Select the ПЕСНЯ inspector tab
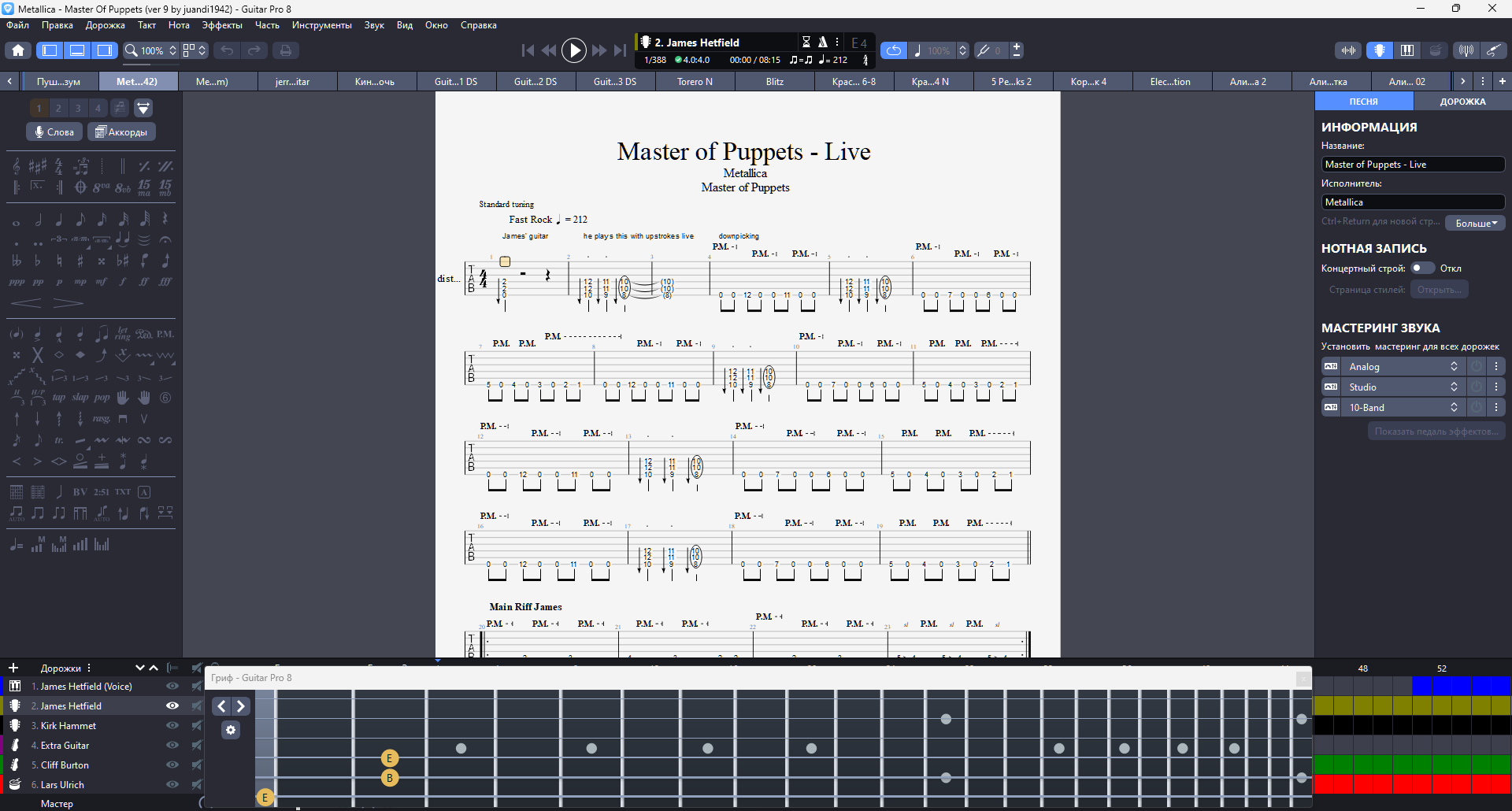This screenshot has width=1512, height=811. (1364, 102)
